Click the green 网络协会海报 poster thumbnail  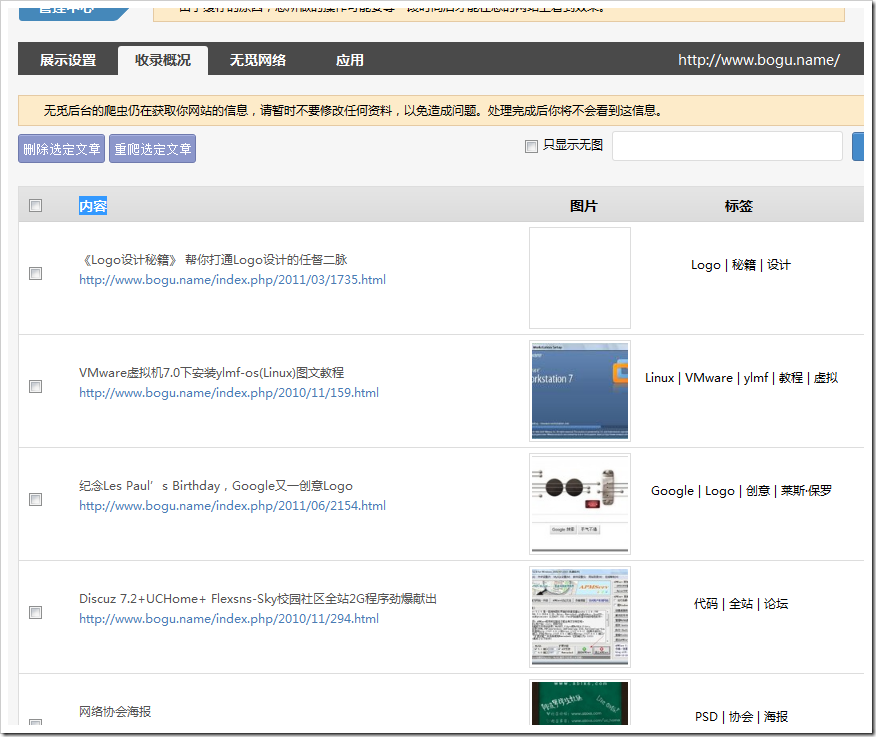[580, 702]
